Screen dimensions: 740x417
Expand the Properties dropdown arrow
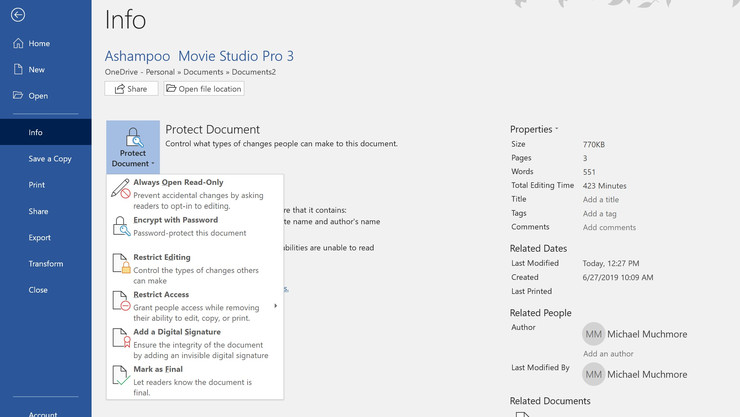pyautogui.click(x=557, y=129)
